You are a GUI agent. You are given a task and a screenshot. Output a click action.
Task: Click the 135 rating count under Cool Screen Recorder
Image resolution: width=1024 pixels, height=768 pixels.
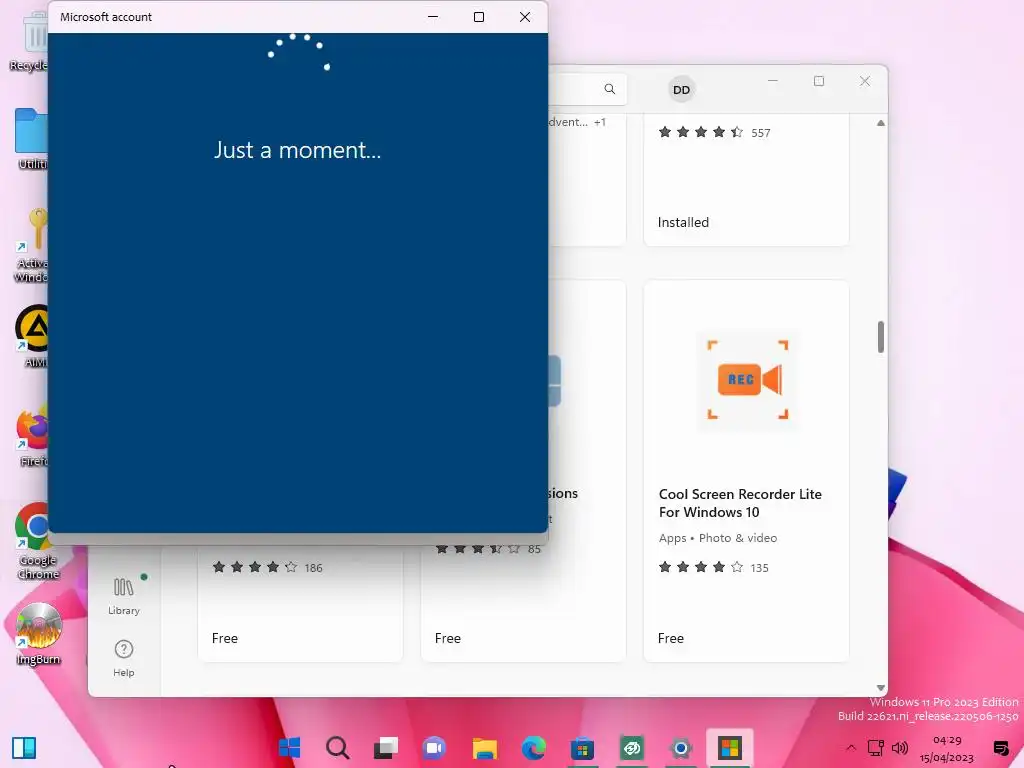(x=759, y=568)
